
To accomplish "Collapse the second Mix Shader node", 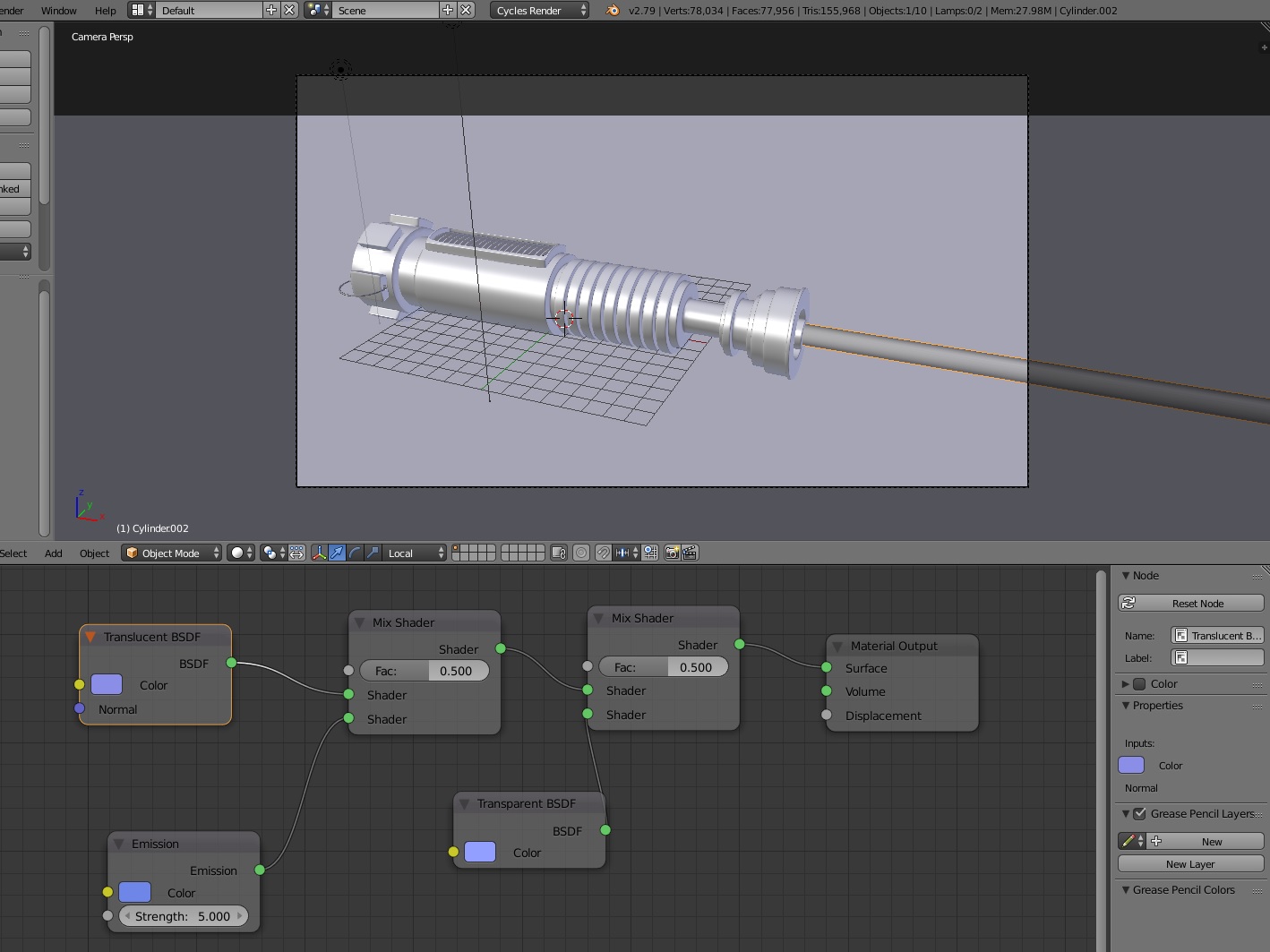I will click(598, 618).
